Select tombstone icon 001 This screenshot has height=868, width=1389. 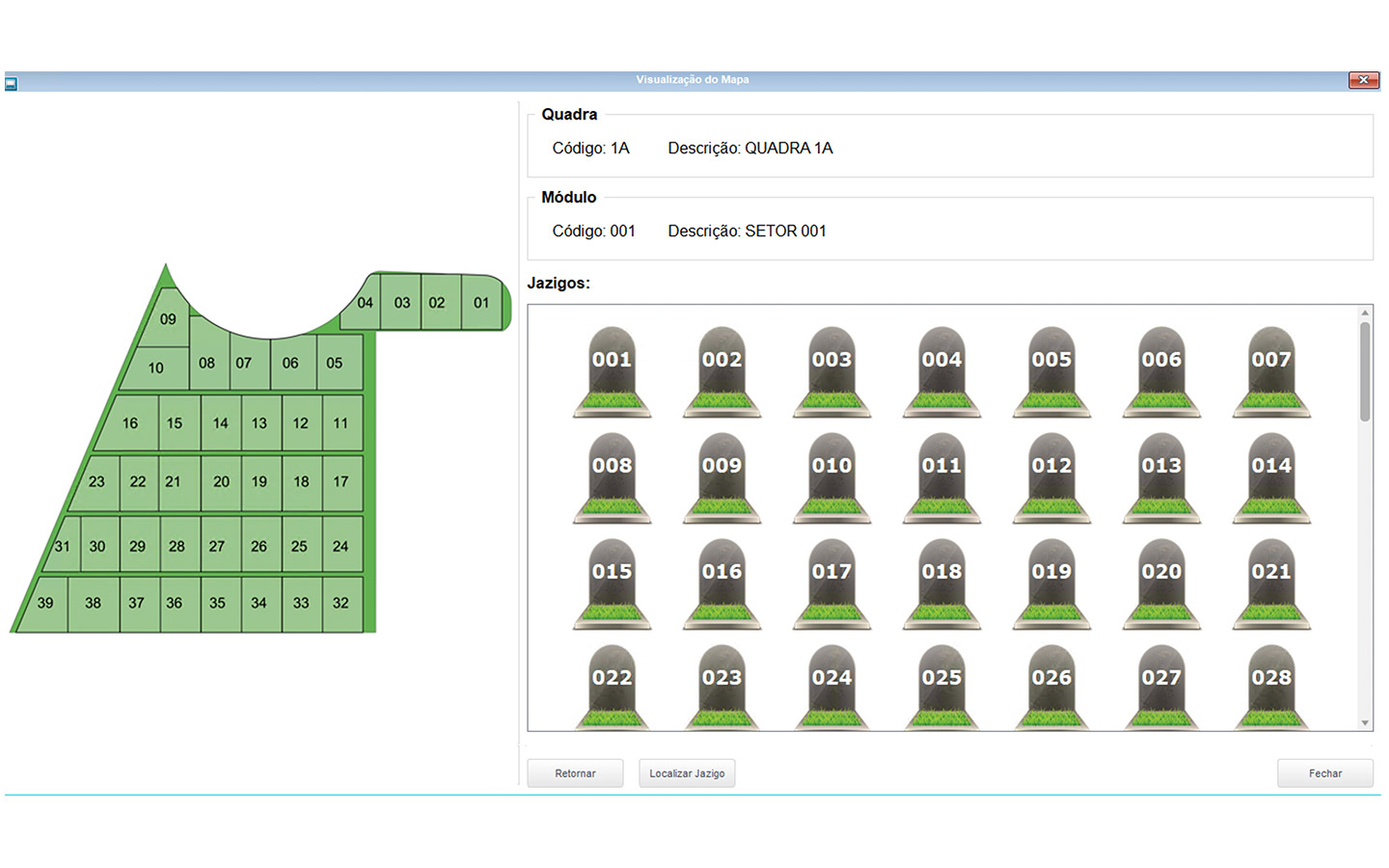pyautogui.click(x=612, y=371)
